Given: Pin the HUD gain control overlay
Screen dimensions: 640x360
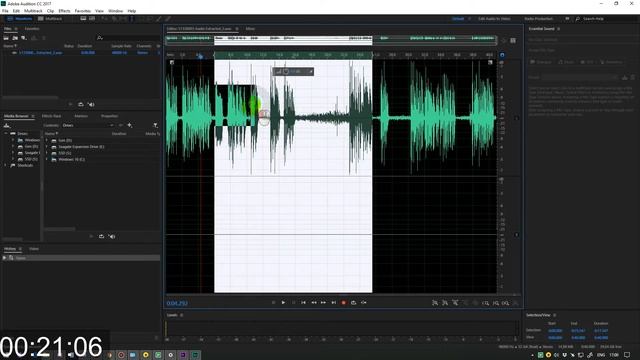Looking at the screenshot, I should click(x=311, y=72).
